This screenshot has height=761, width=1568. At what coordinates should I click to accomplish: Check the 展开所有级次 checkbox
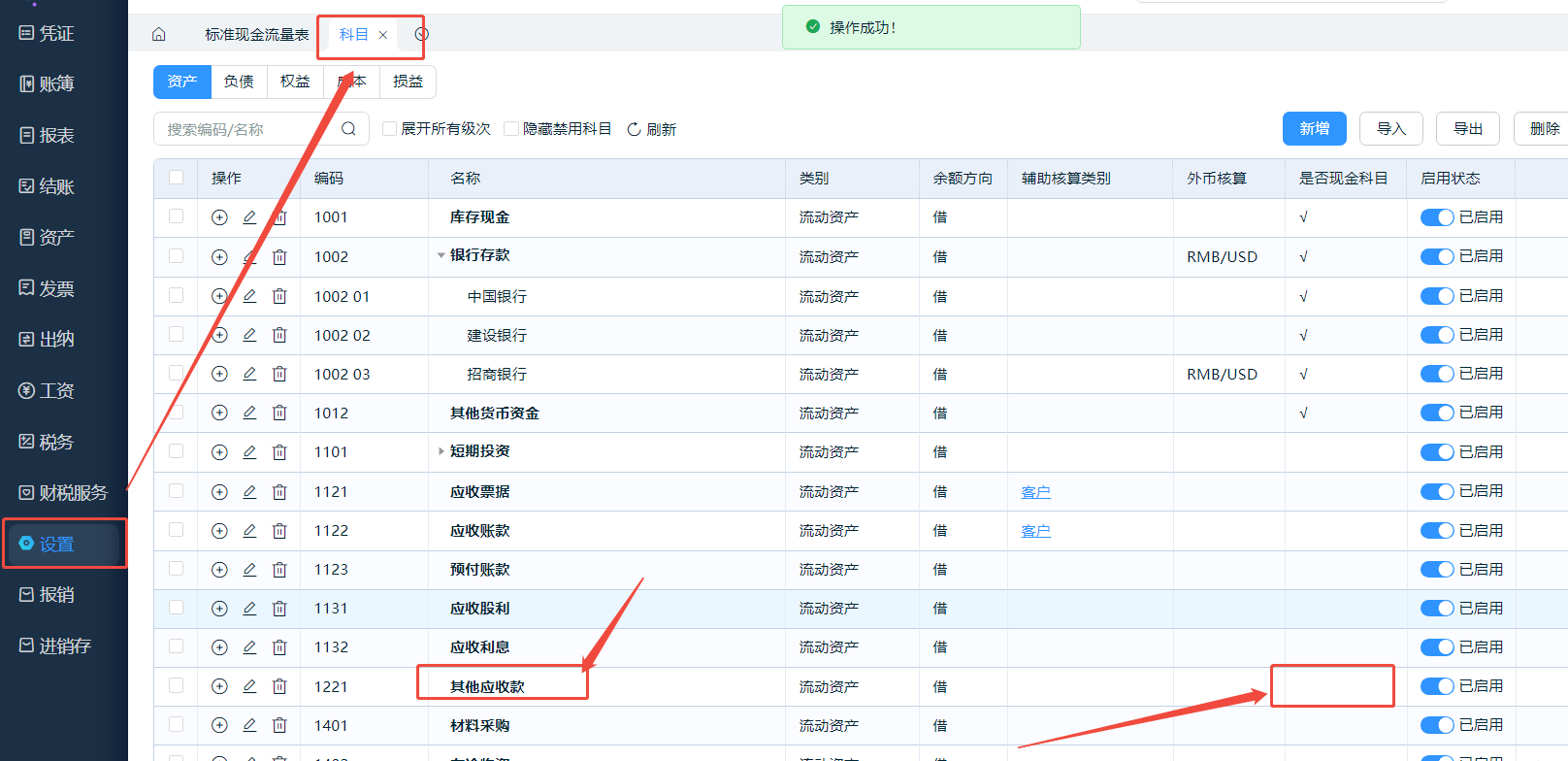(x=390, y=129)
